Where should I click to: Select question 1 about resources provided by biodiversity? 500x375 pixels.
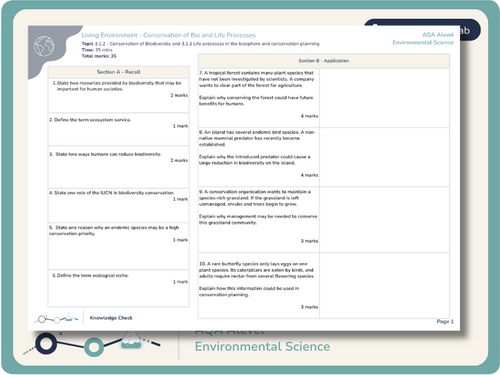117,86
